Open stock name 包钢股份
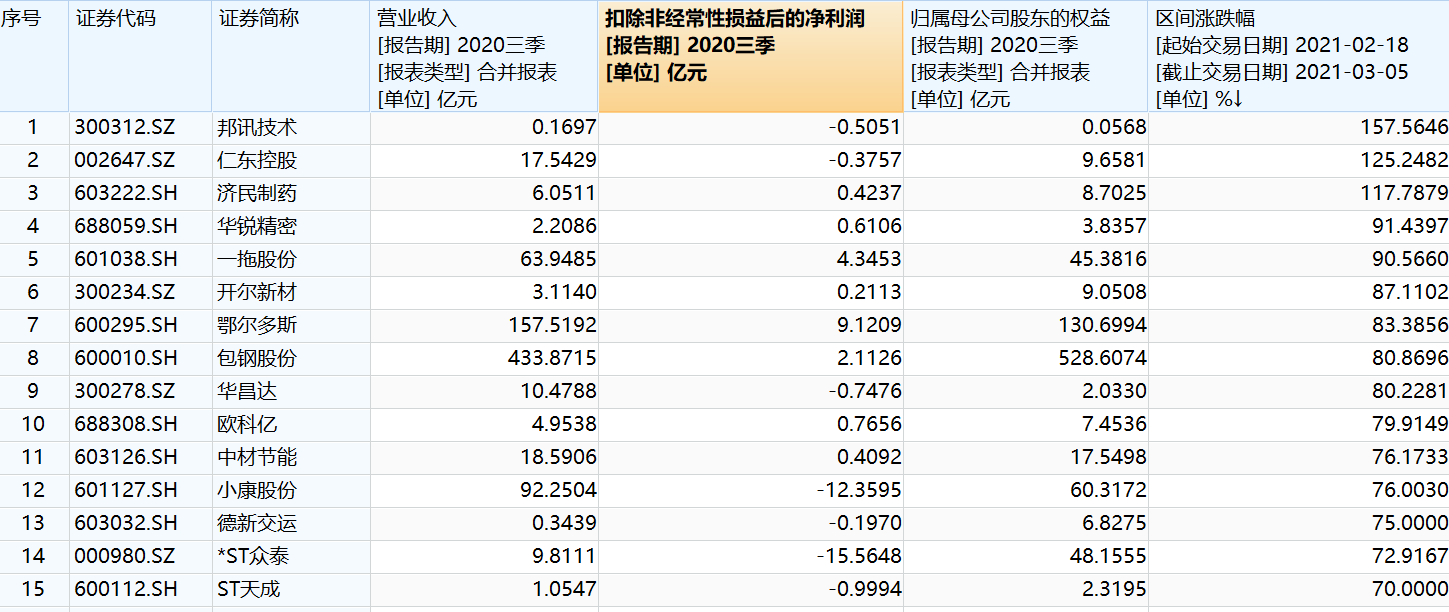 tap(257, 359)
